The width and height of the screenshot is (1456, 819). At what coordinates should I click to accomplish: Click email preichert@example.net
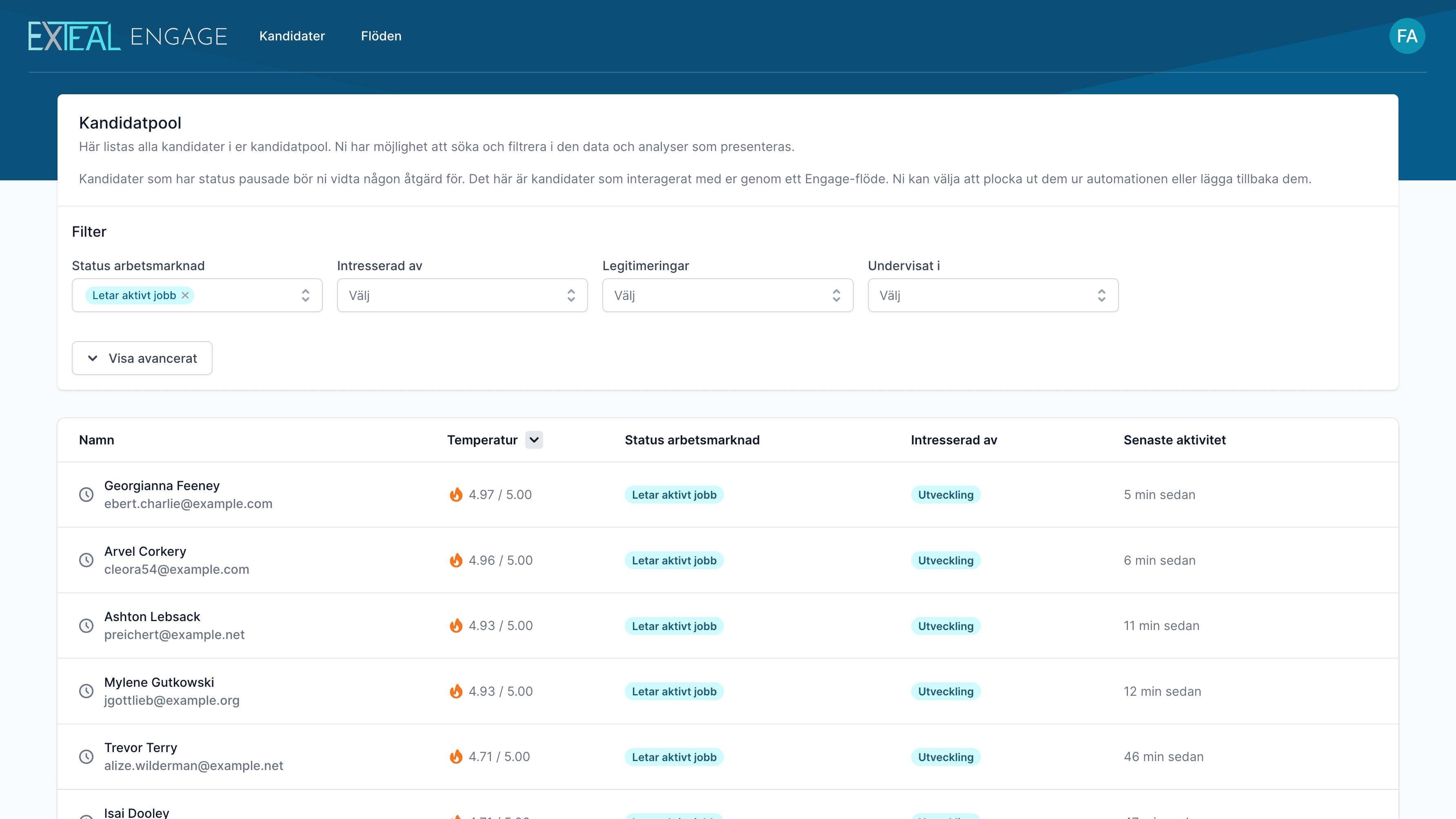(x=174, y=635)
